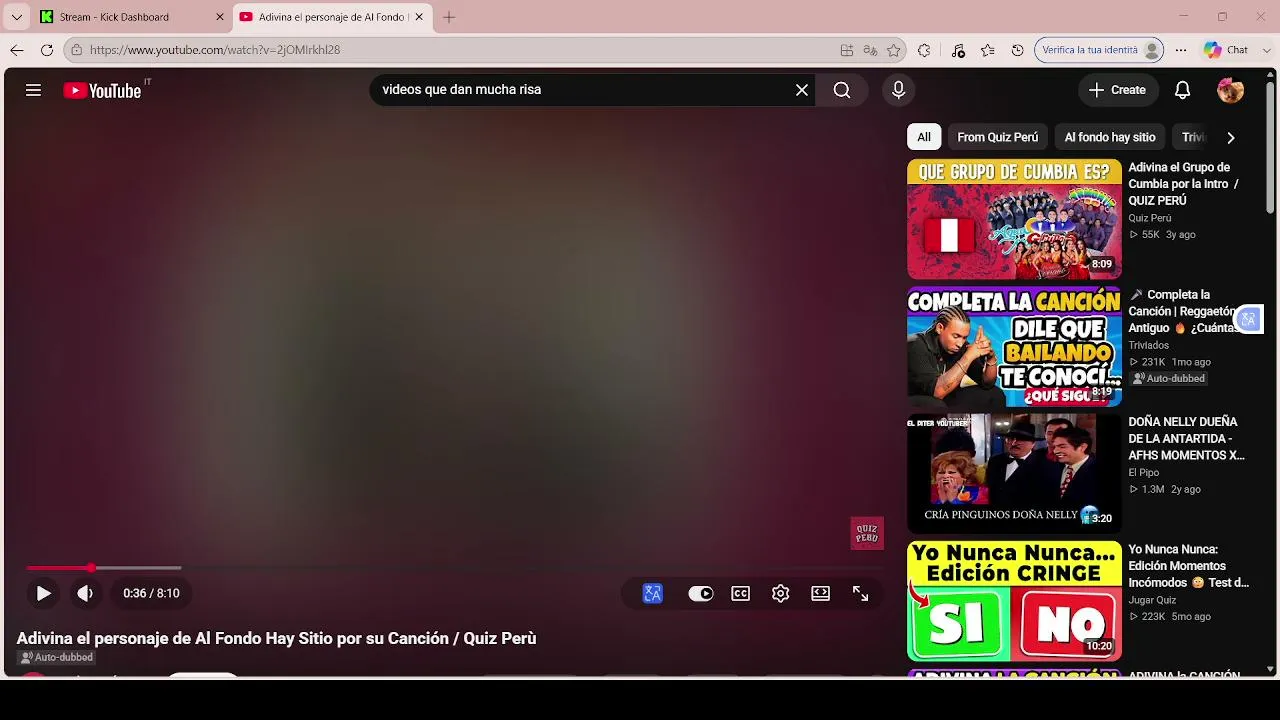The width and height of the screenshot is (1280, 720).
Task: Close the Stream - Kick Dashboard tab
Action: tap(220, 17)
